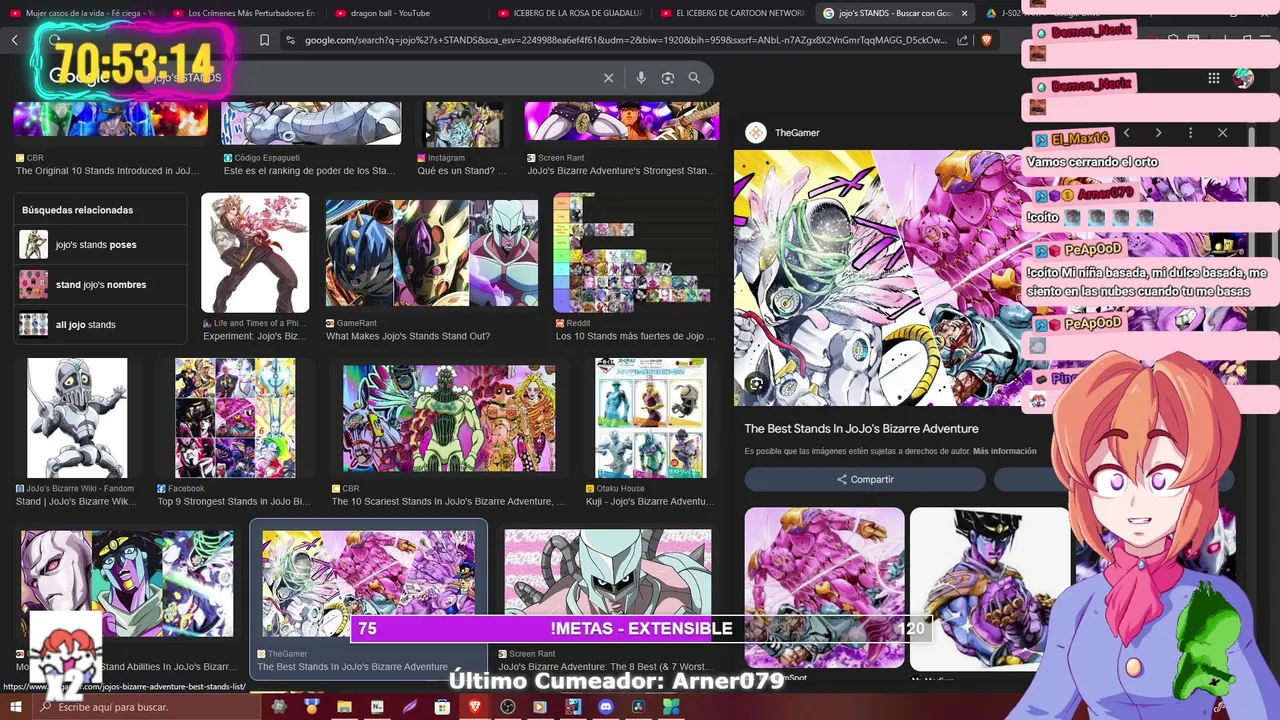
Task: Open 'Más información' copyright link
Action: coord(1004,451)
